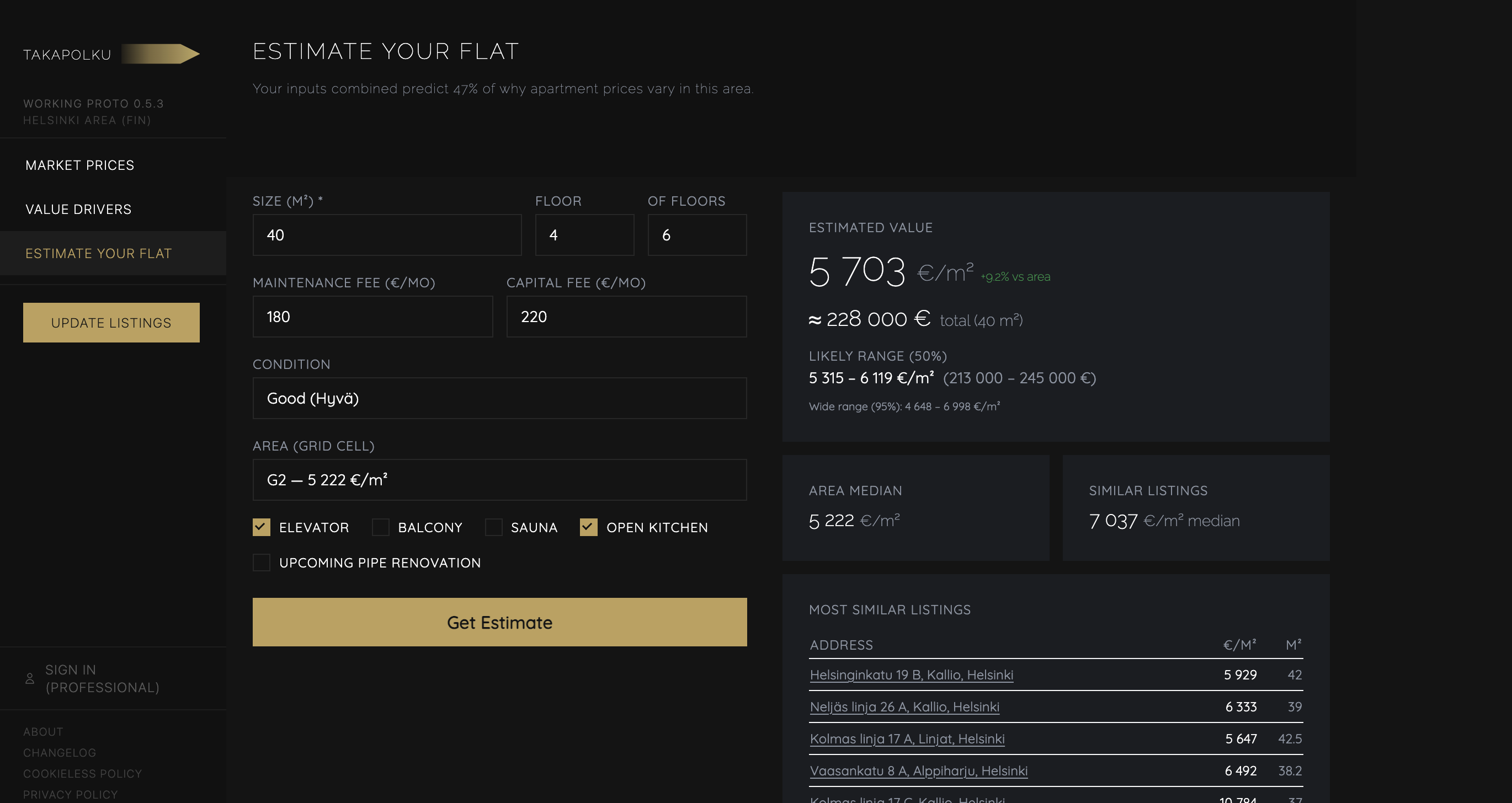
Task: Switch to Market Prices section
Action: click(80, 165)
